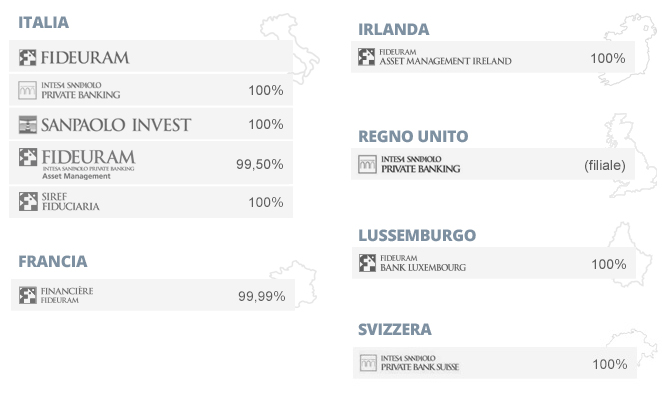Click the Intesa Sanpaolo Private Bank Suisse icon
The height and width of the screenshot is (417, 662).
coord(368,363)
